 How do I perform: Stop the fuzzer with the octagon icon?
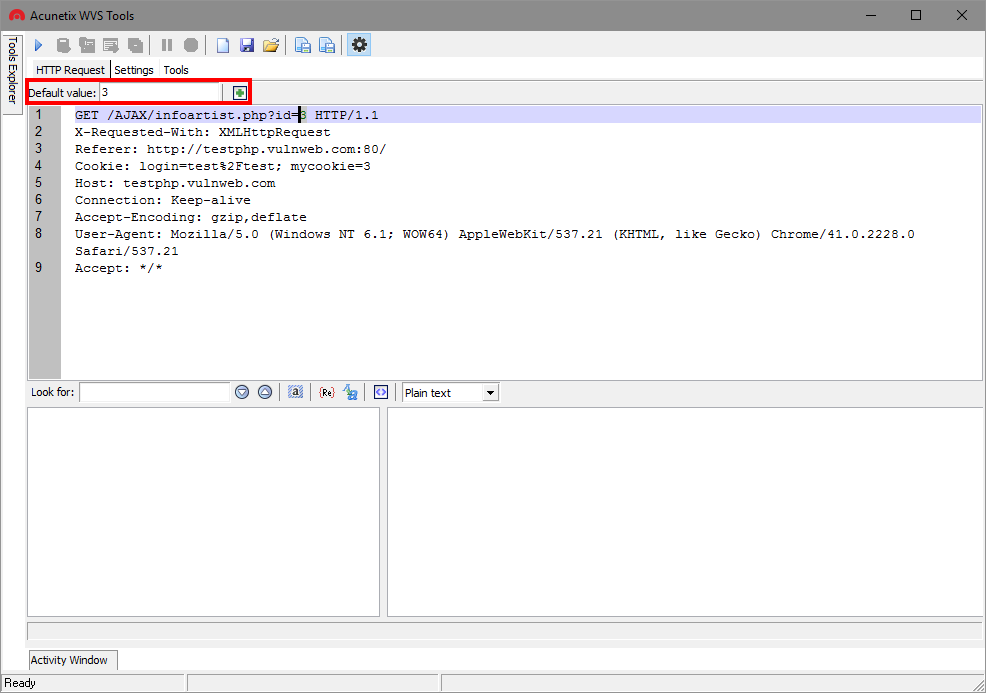pos(191,45)
